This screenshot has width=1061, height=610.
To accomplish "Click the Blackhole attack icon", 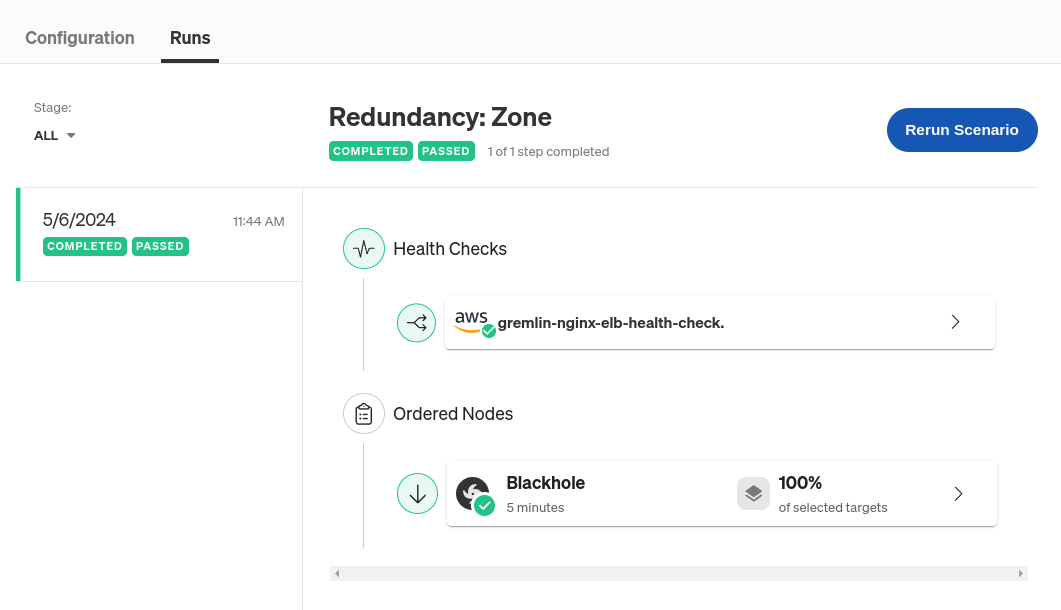I will (474, 495).
